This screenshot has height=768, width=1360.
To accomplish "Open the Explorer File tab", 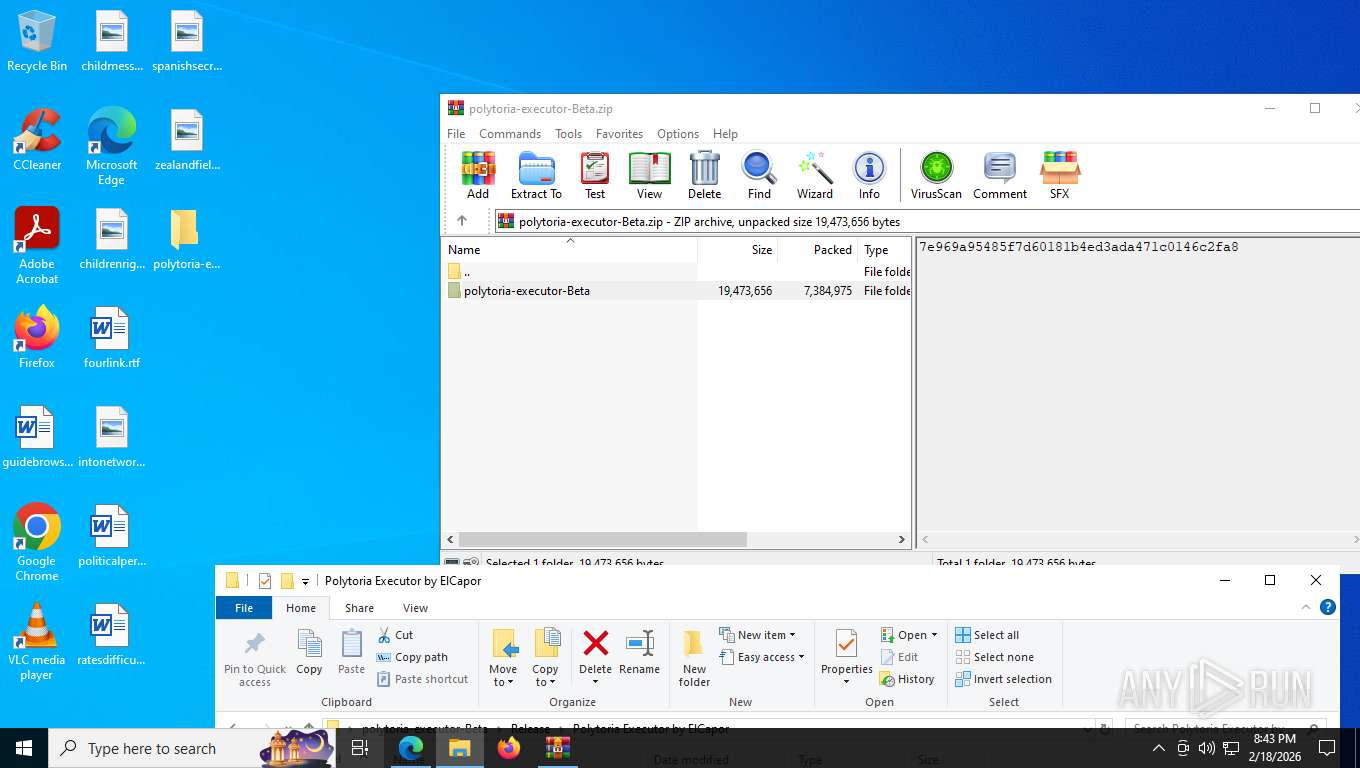I will point(244,608).
